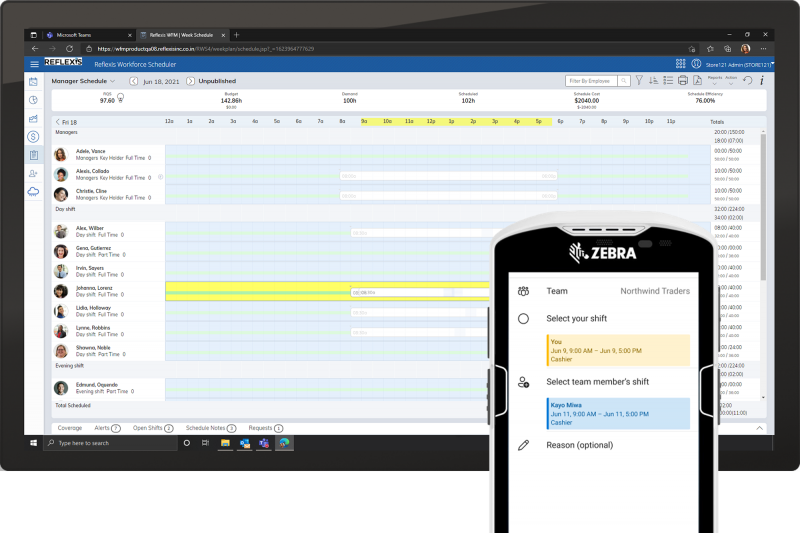The width and height of the screenshot is (800, 533).
Task: Open the hamburger menu beside the Reflexis logo
Action: coord(34,64)
